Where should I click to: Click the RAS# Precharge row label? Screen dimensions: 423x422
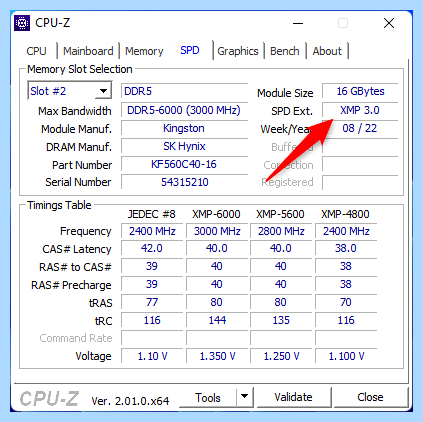point(71,285)
